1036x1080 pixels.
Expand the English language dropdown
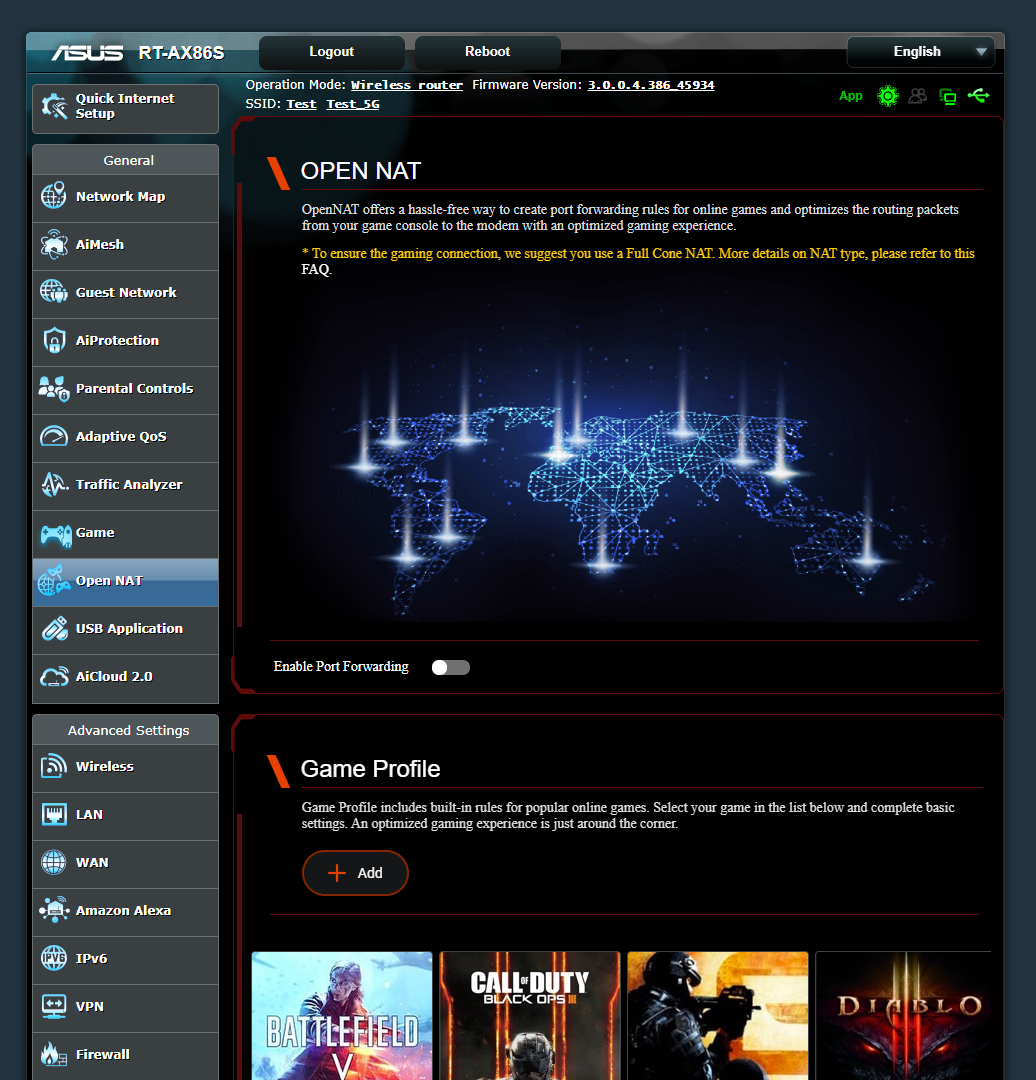click(920, 51)
